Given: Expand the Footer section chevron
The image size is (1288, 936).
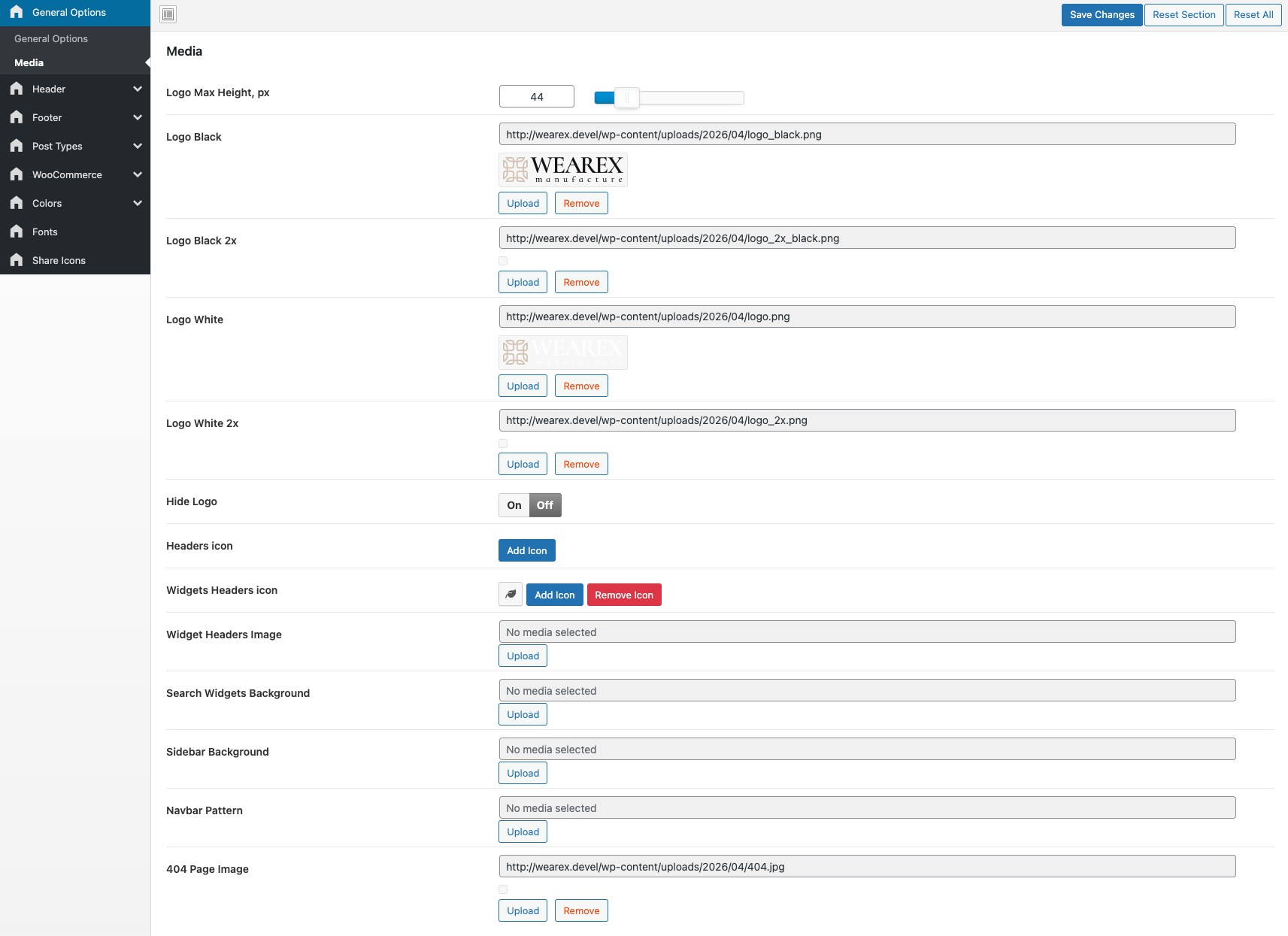Looking at the screenshot, I should (x=138, y=117).
